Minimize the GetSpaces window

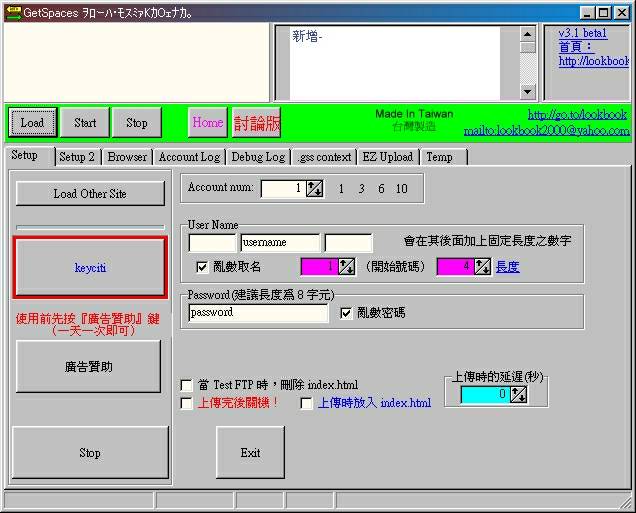(x=587, y=13)
